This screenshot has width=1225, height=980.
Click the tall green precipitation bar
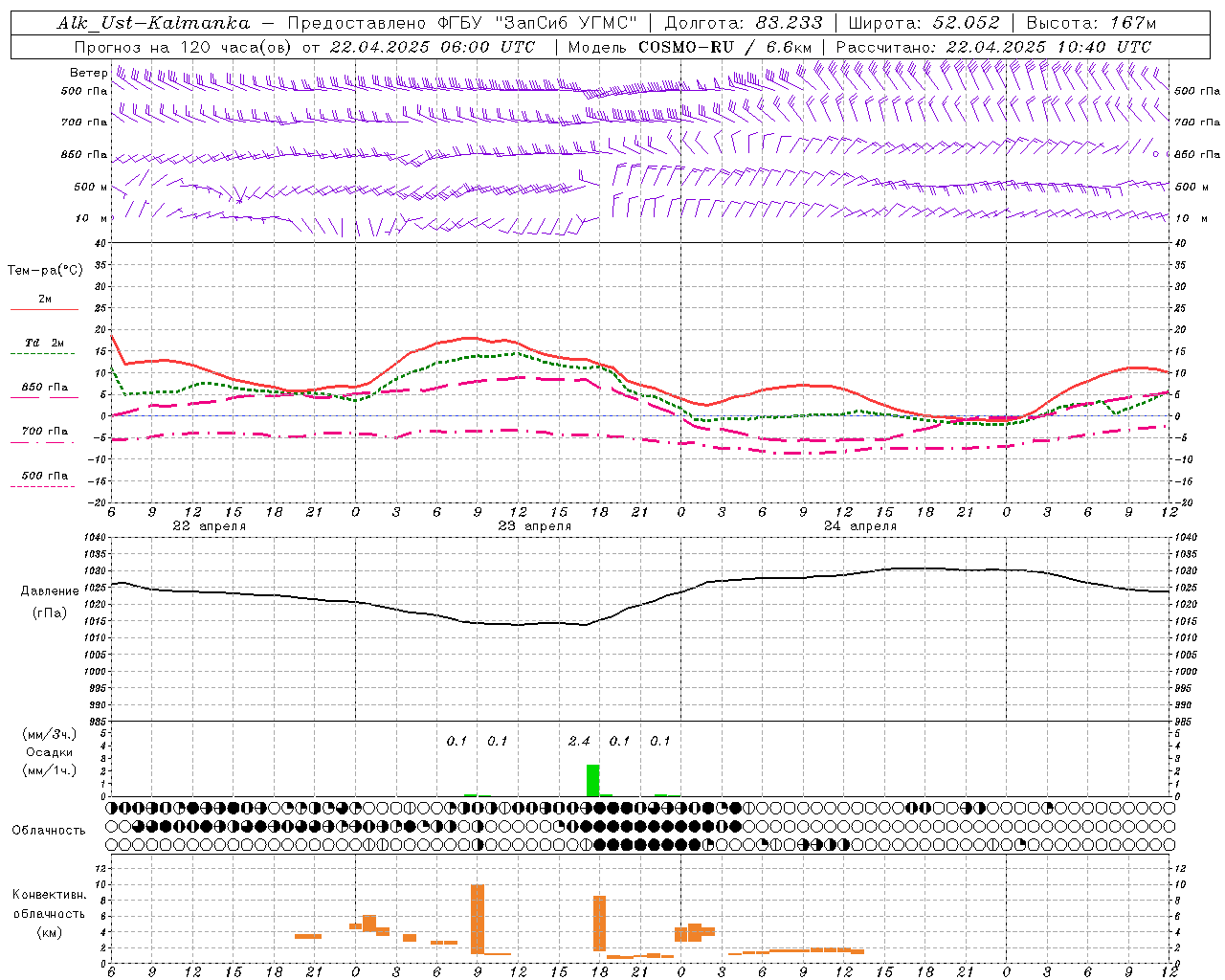[x=592, y=780]
